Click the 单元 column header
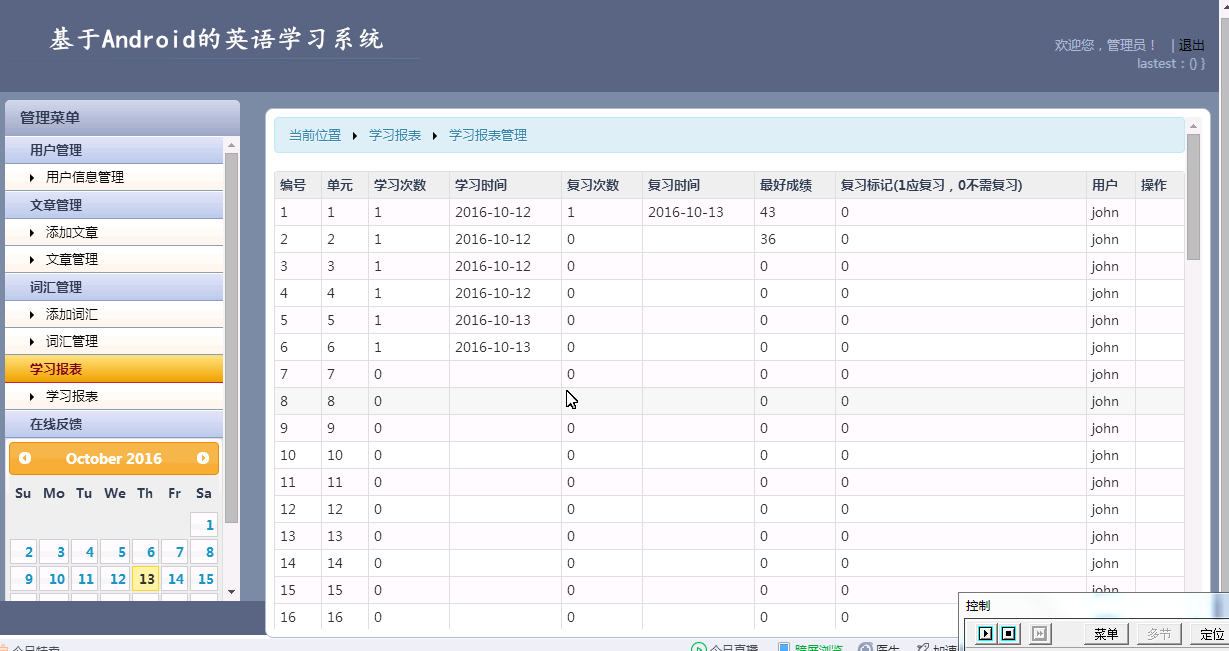Viewport: 1229px width, 651px height. [x=345, y=185]
